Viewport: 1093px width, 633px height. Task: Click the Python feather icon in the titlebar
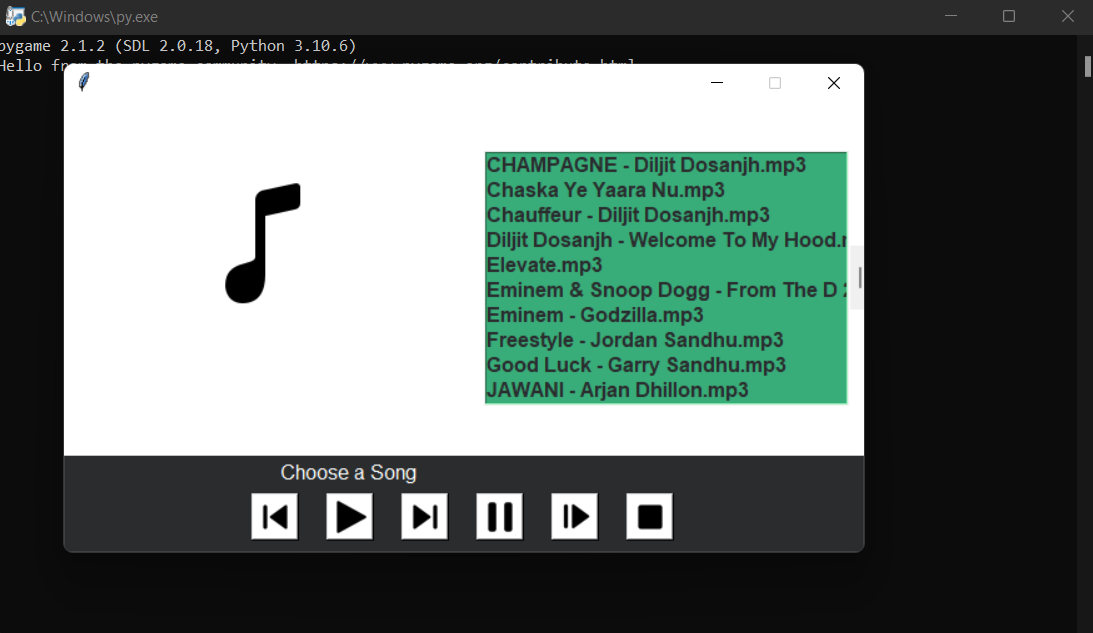[83, 82]
